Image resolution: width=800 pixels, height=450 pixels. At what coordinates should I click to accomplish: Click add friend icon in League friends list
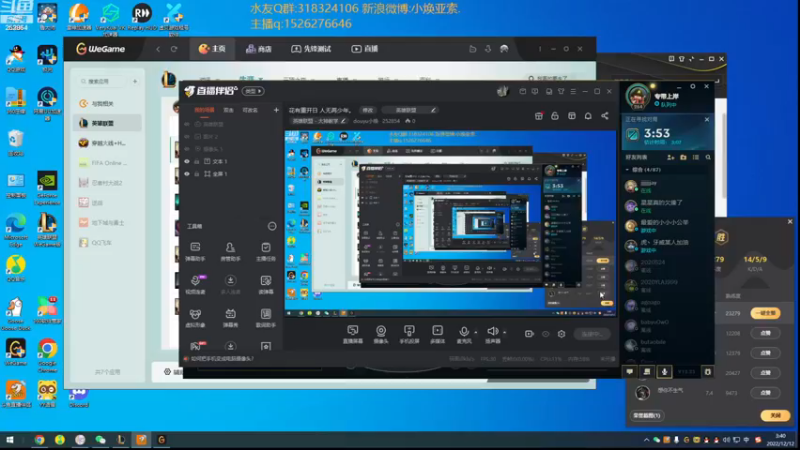[x=670, y=158]
